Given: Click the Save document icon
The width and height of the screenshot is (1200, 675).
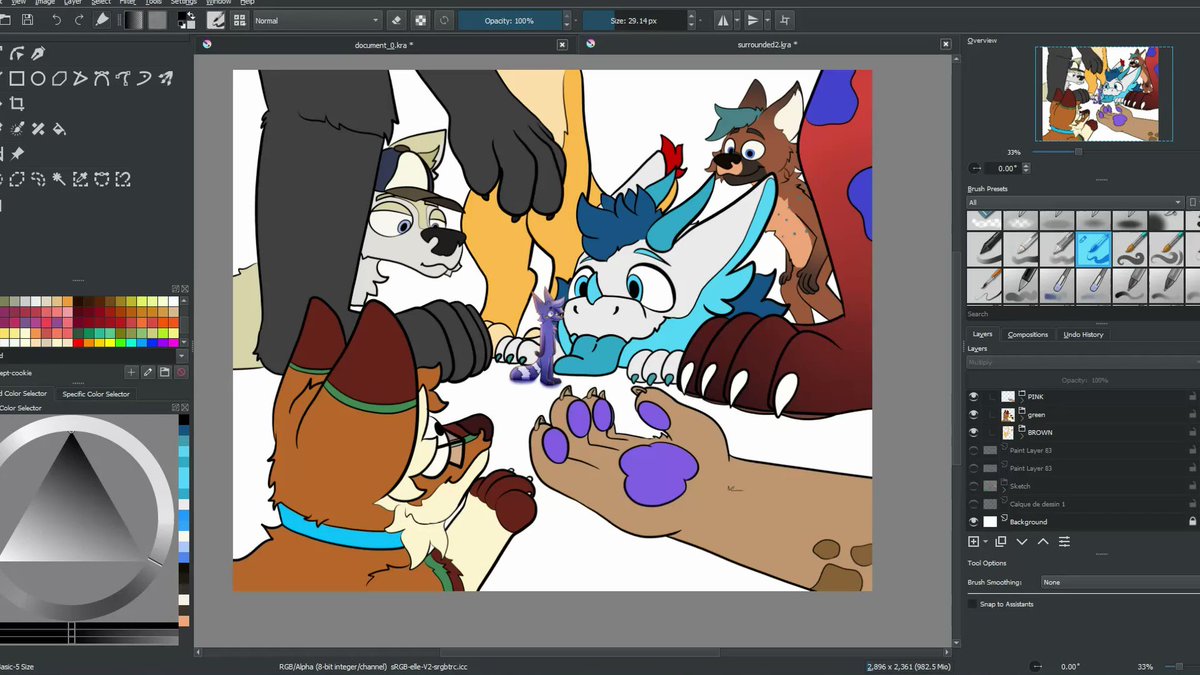Looking at the screenshot, I should [27, 20].
